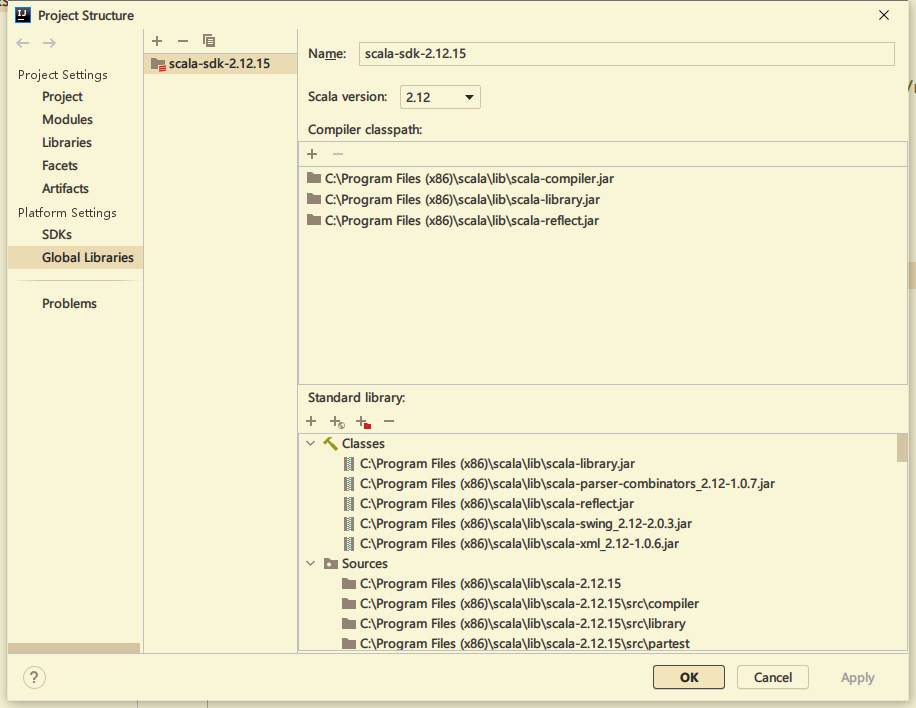Select Global Libraries page
This screenshot has height=708, width=916.
(75, 258)
